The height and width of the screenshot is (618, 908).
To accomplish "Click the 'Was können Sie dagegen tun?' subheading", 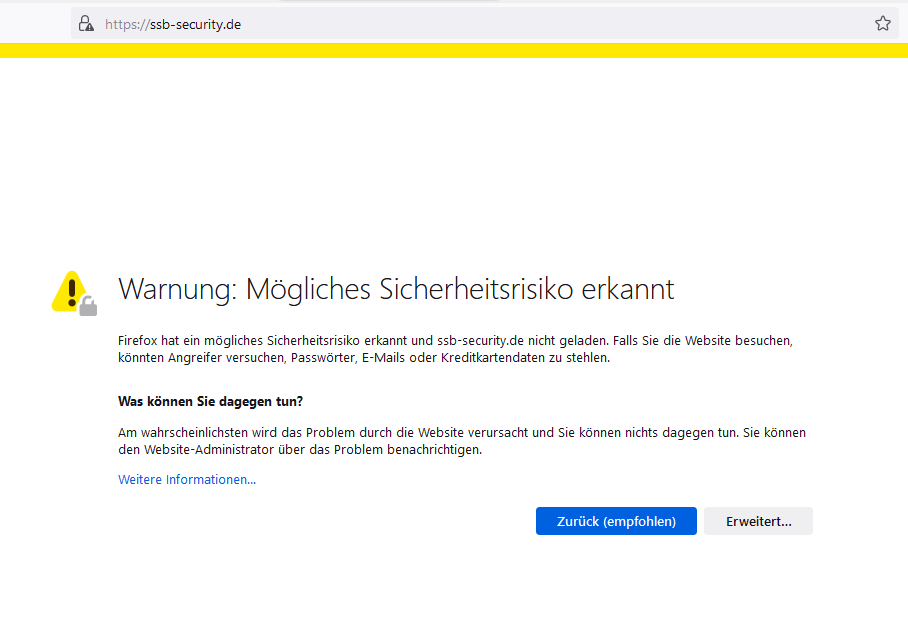I will coord(210,402).
